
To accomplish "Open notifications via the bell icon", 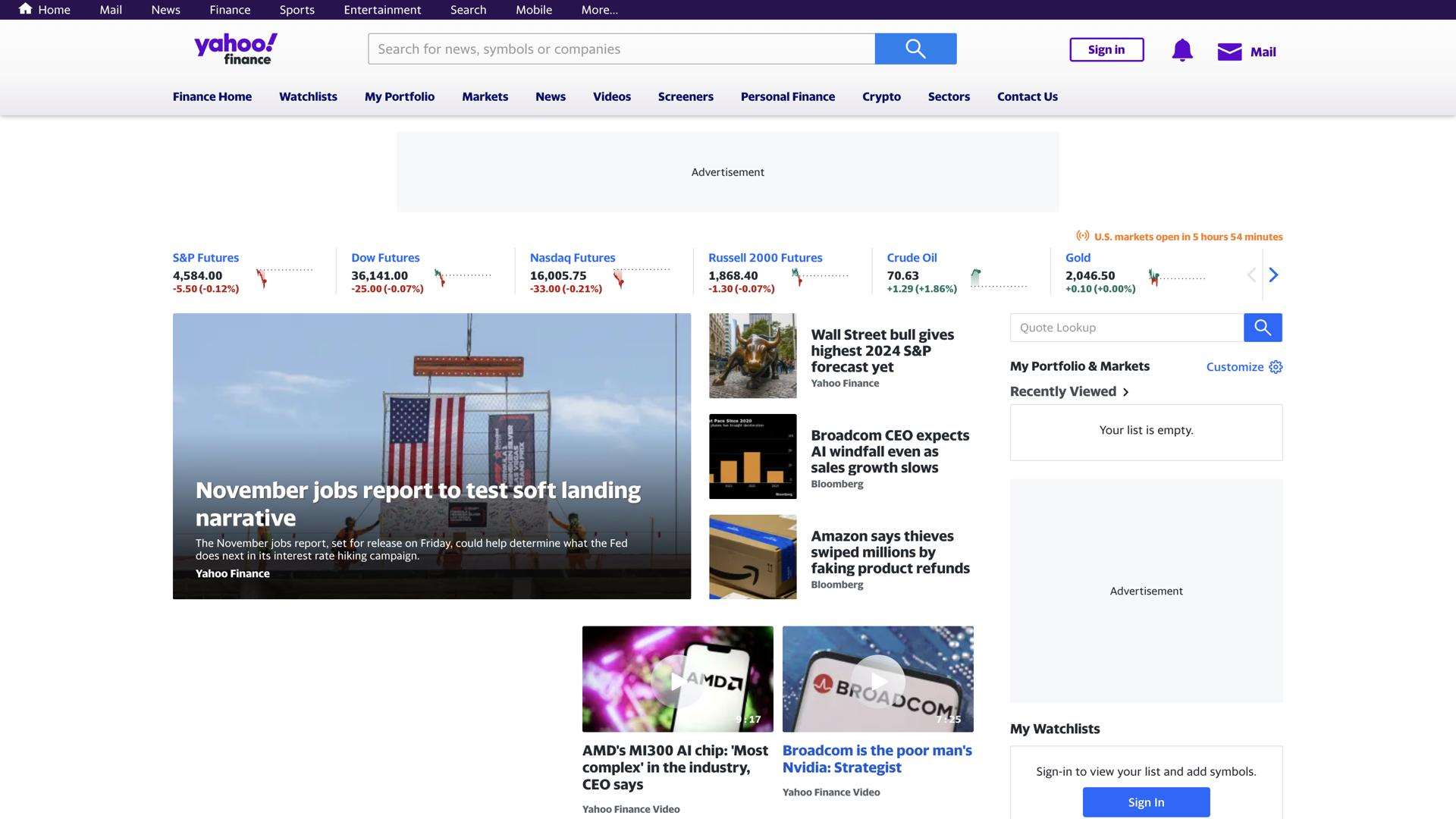I will [x=1181, y=50].
